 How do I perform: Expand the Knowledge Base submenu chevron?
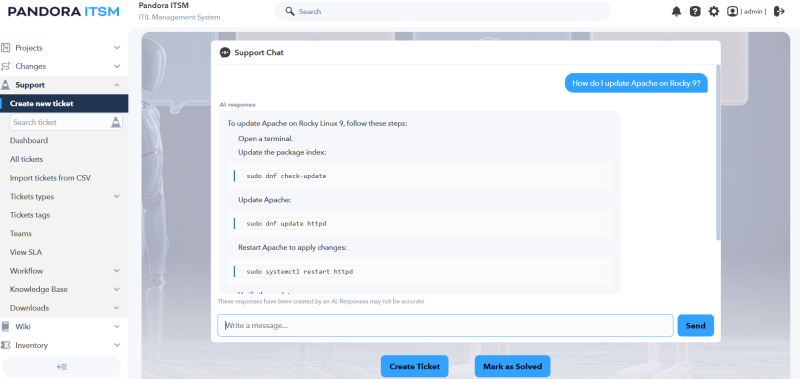tap(117, 289)
